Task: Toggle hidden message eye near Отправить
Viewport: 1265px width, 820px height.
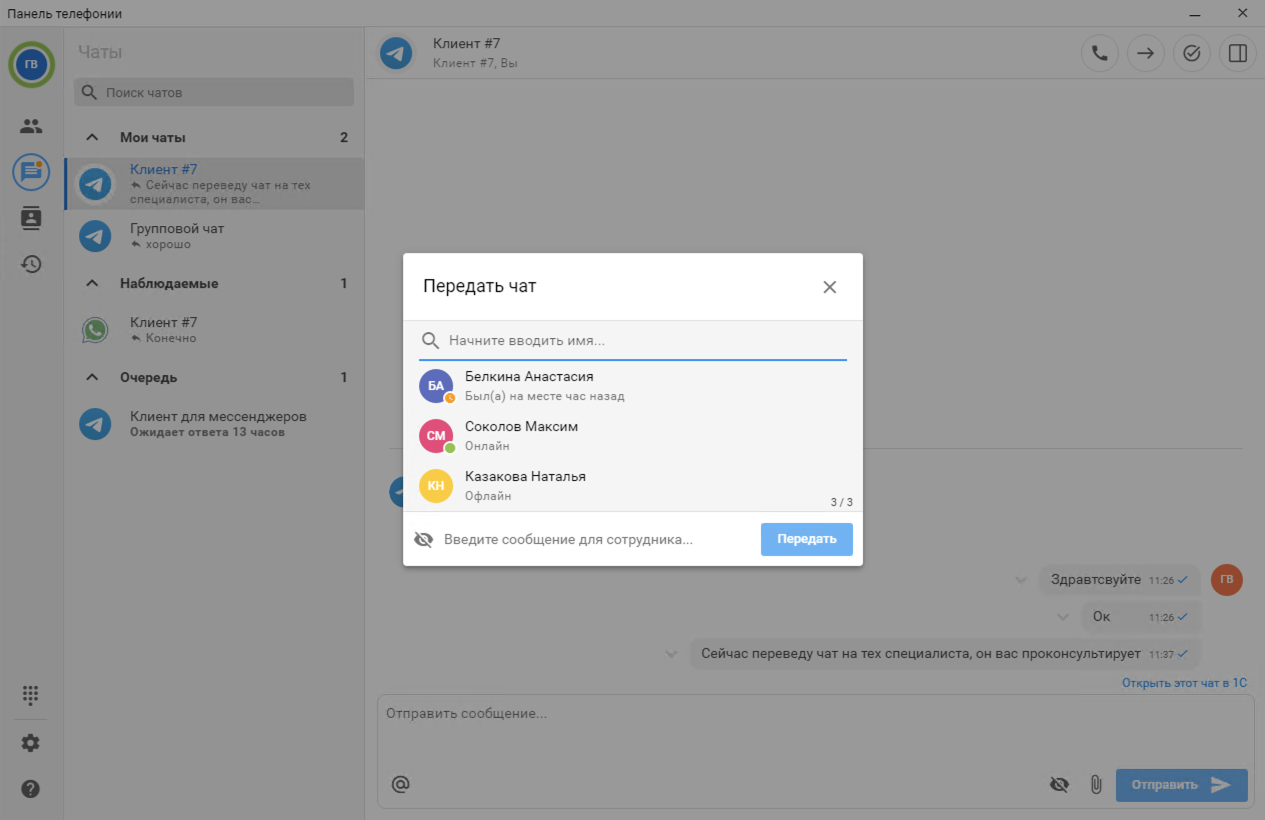Action: point(1059,785)
